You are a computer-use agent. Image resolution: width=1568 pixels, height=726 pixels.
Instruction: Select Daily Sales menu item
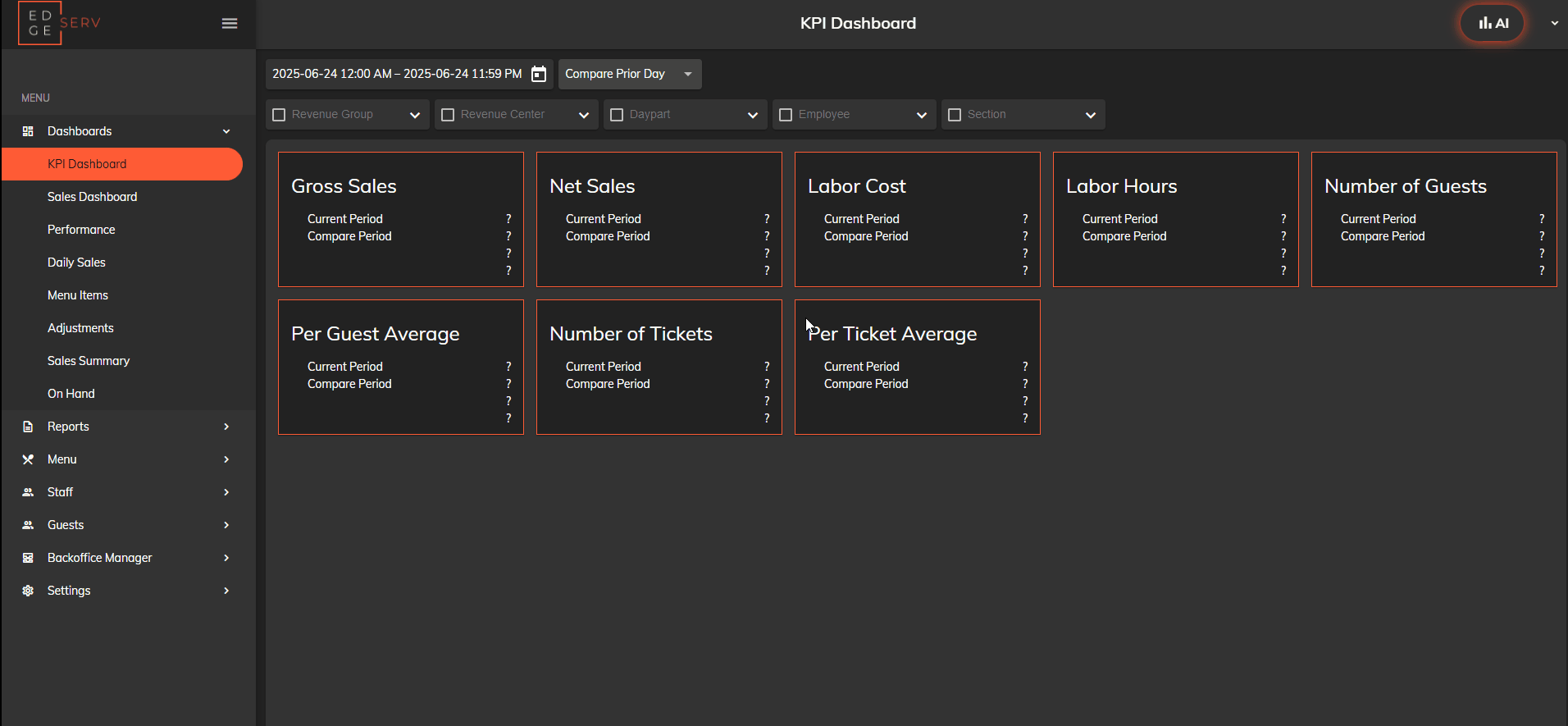point(76,263)
